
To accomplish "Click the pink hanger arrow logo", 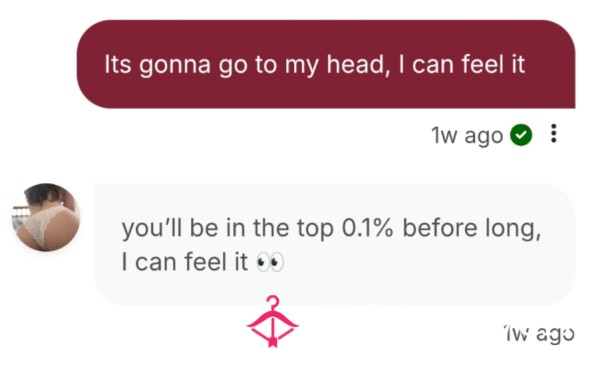I will (x=272, y=321).
